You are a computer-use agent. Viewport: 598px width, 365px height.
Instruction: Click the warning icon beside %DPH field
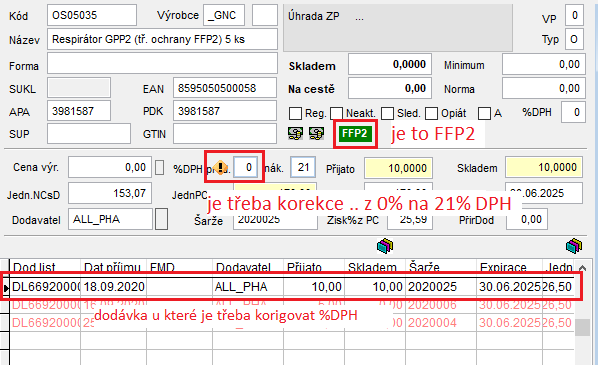point(220,167)
